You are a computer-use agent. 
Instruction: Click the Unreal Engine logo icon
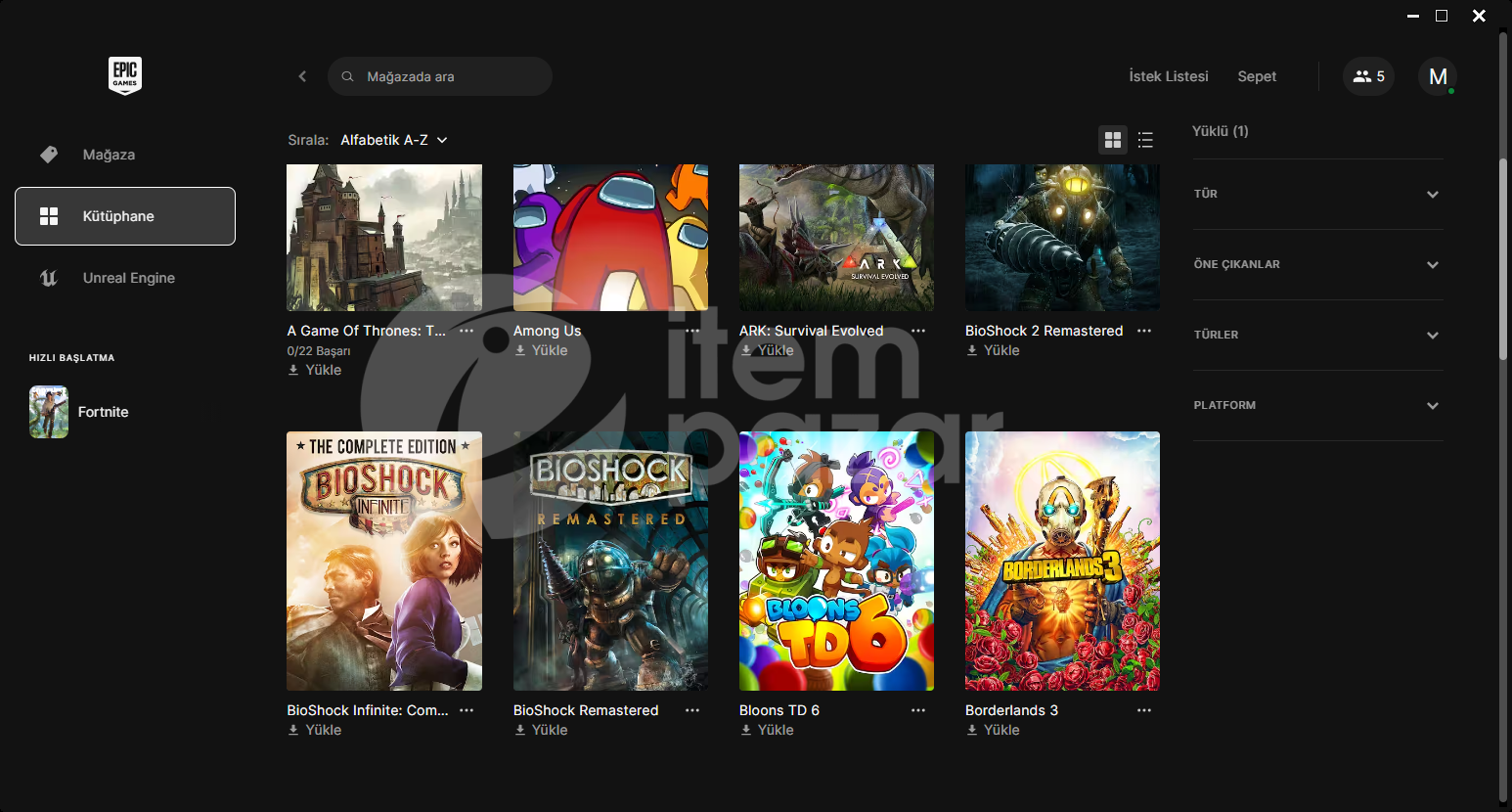click(49, 278)
